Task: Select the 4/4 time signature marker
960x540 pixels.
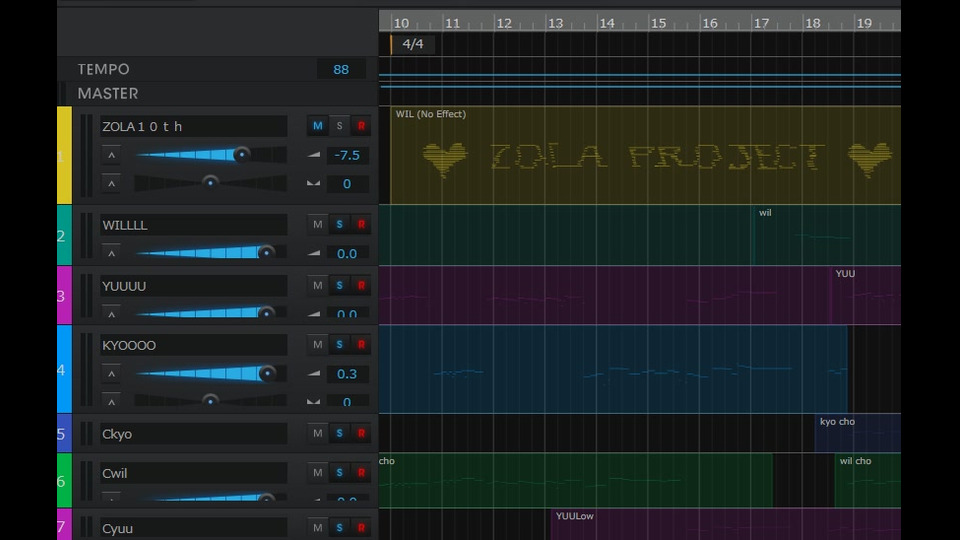Action: 412,44
